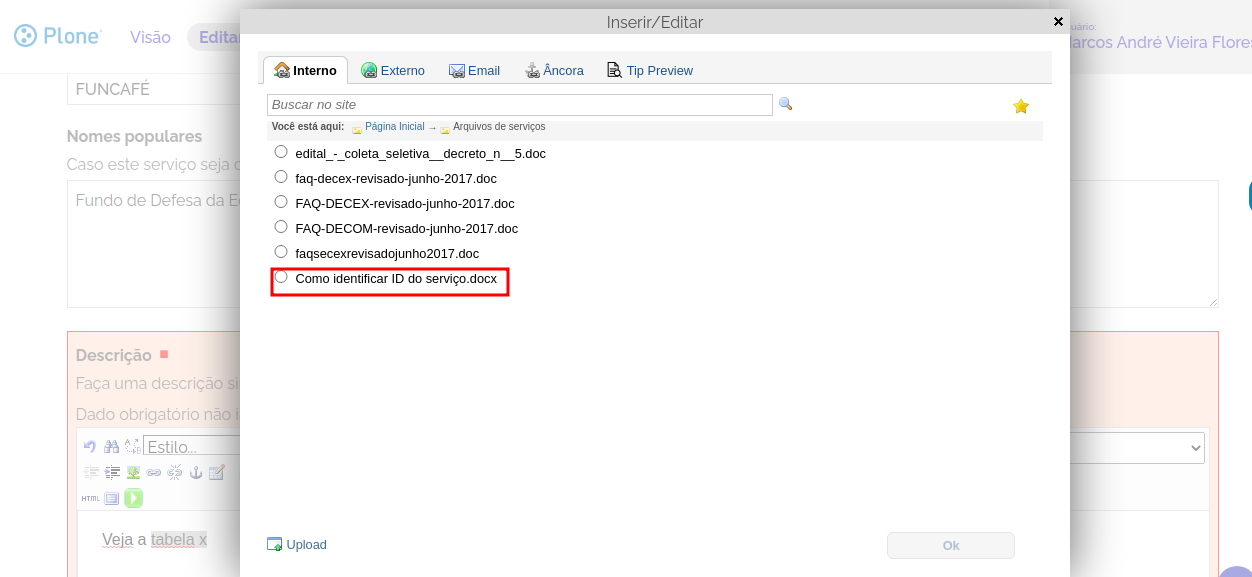
Task: Open the Estilo style dropdown
Action: pyautogui.click(x=190, y=446)
